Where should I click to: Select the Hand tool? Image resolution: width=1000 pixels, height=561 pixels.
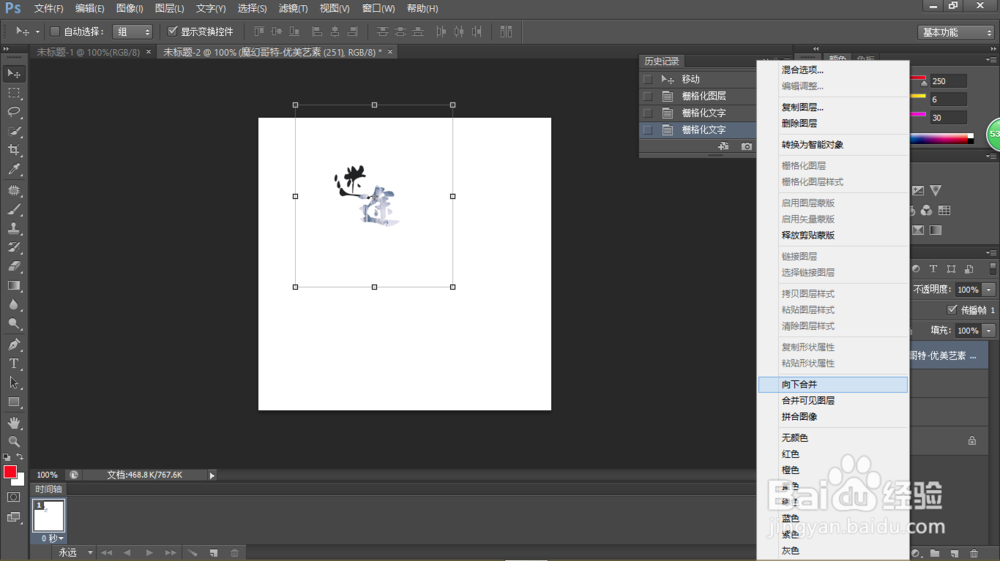(x=14, y=423)
